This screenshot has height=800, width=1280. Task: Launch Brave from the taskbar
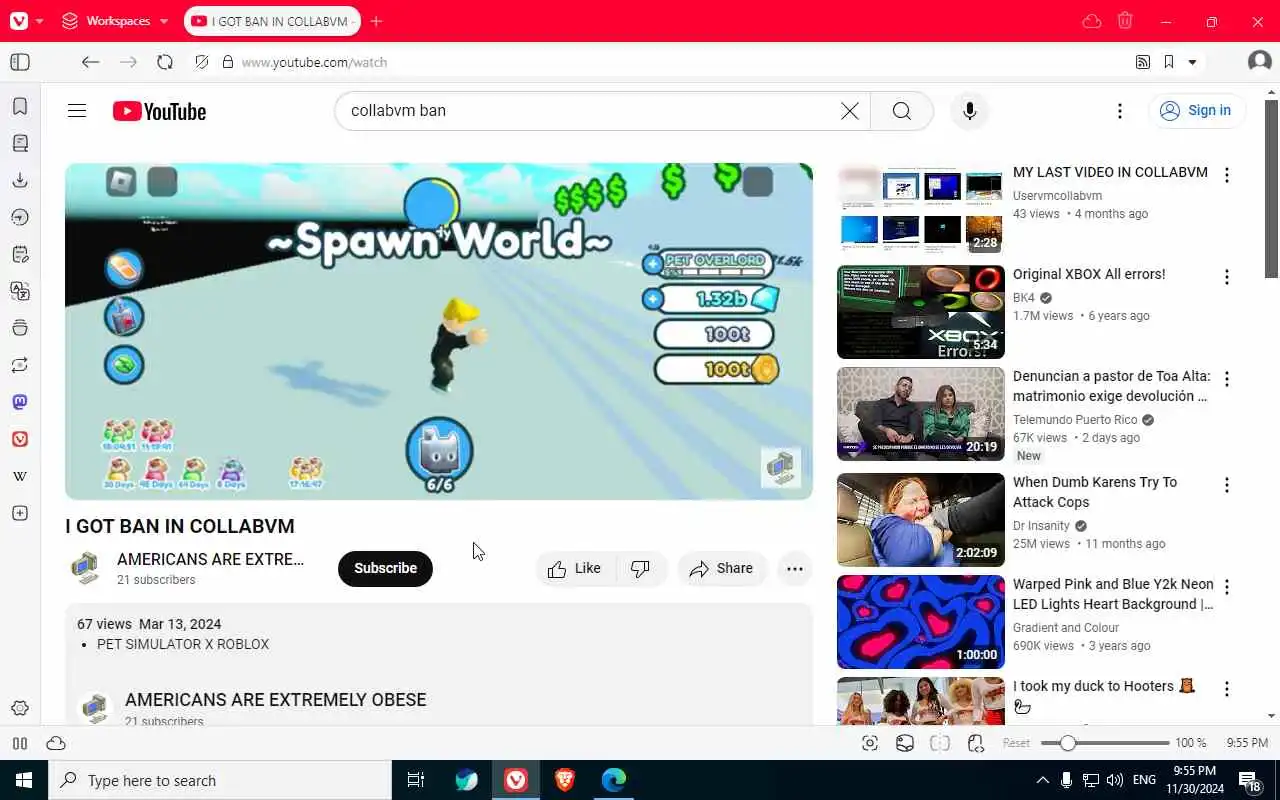click(565, 780)
